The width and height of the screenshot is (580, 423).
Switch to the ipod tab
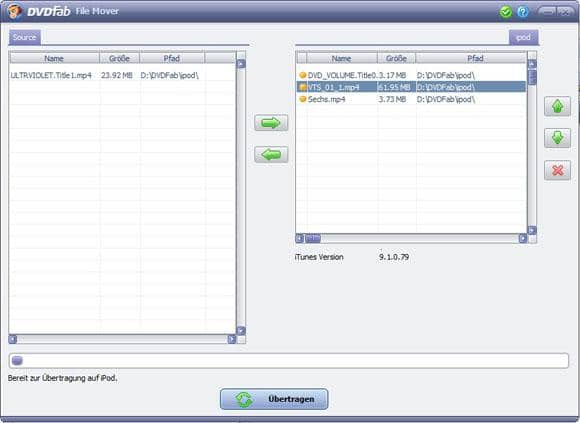(523, 37)
